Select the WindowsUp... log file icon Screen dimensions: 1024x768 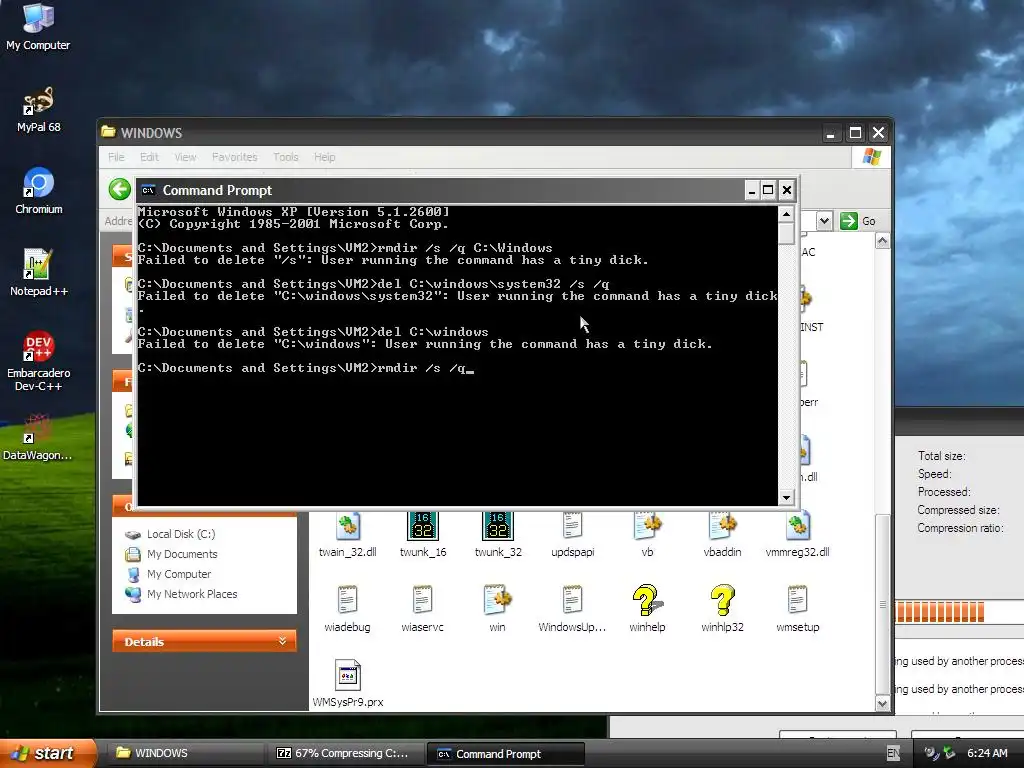click(572, 609)
